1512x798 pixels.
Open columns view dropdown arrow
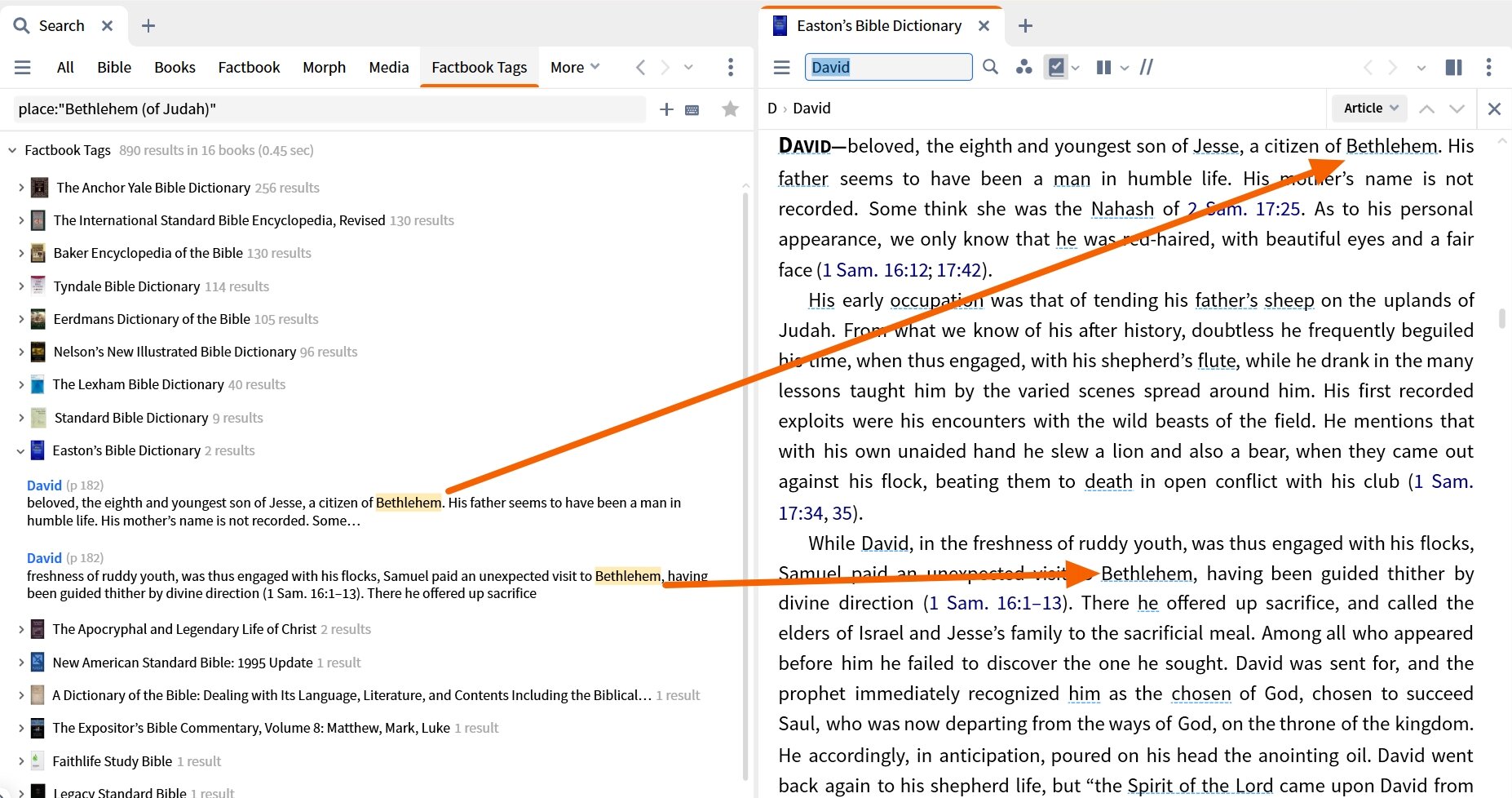click(1125, 68)
